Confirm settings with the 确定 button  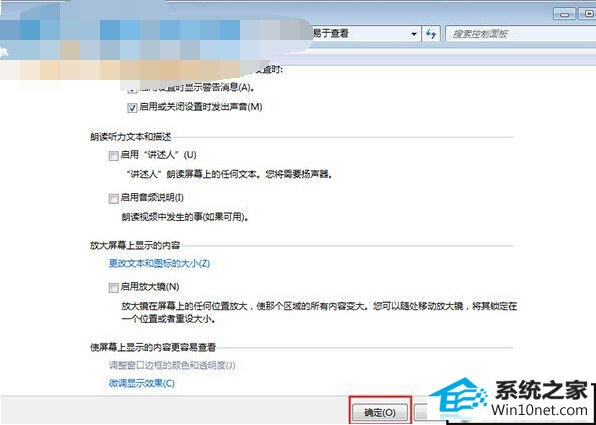tap(380, 412)
